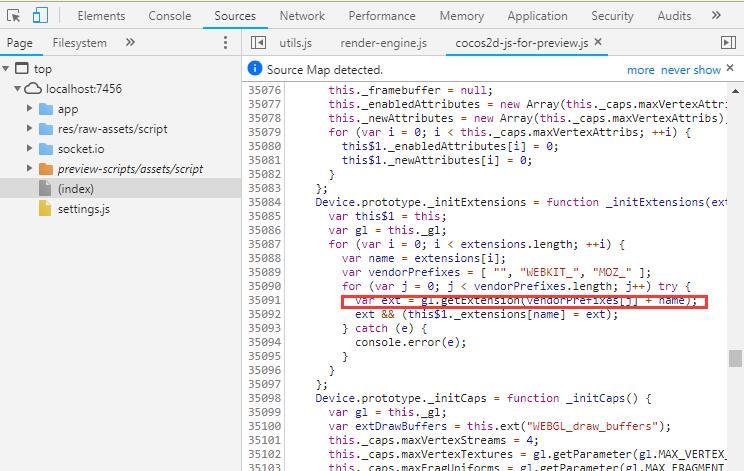Select the preview-scripts/assets/script folder
744x471 pixels.
(130, 169)
